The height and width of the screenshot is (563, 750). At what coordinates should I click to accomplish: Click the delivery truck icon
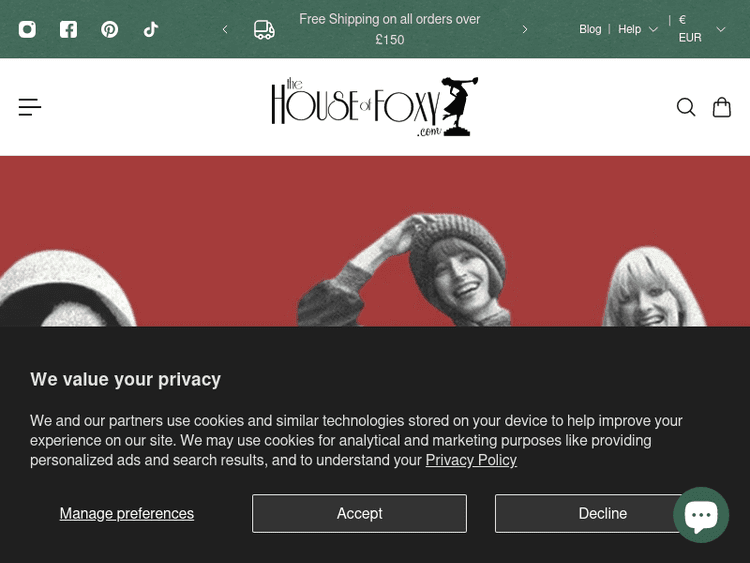(x=264, y=29)
